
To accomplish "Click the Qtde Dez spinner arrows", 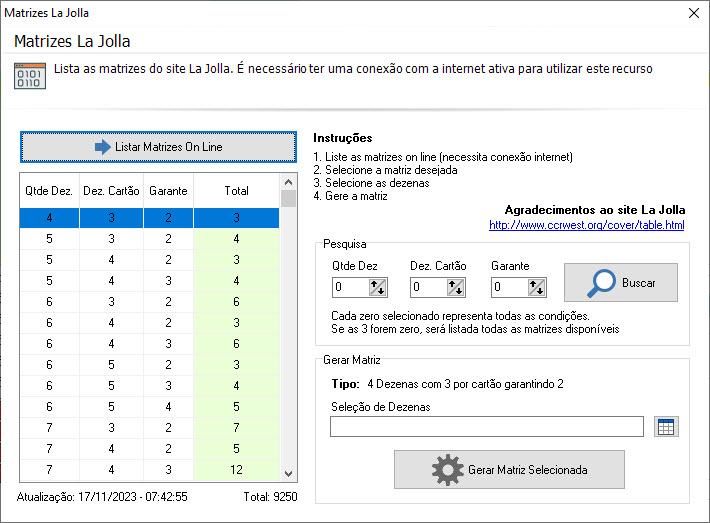I will coord(378,287).
